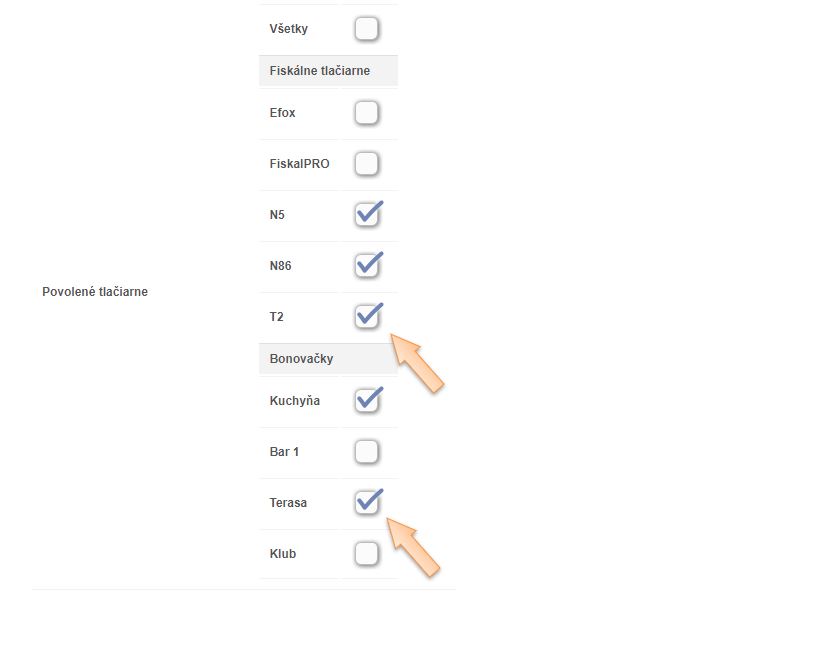
Task: Uncheck the T2 printer checkbox
Action: [x=367, y=317]
